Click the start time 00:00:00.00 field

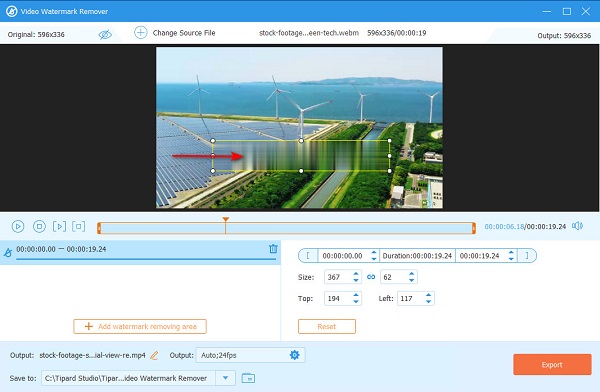pyautogui.click(x=342, y=256)
